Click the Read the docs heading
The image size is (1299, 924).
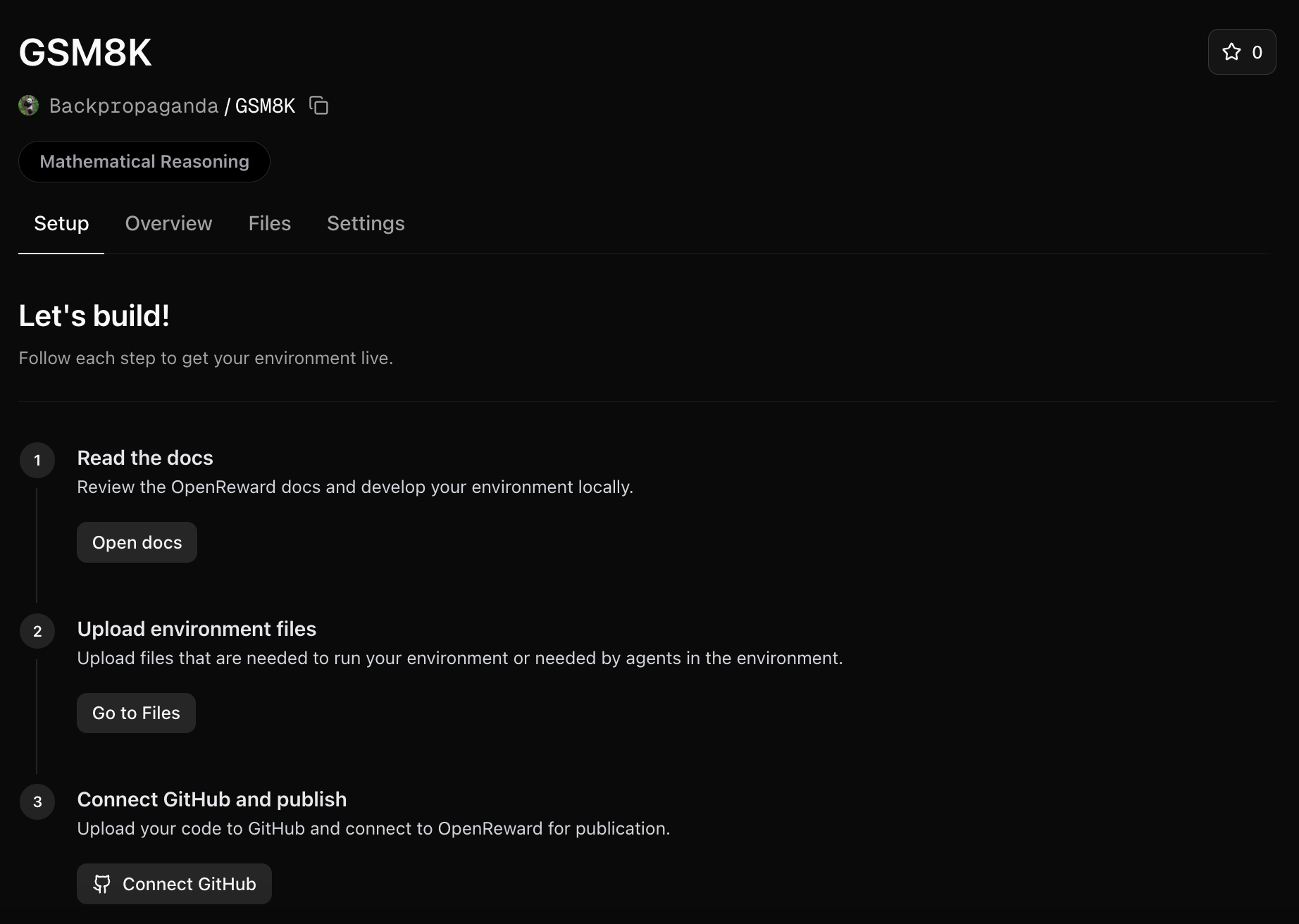(144, 458)
